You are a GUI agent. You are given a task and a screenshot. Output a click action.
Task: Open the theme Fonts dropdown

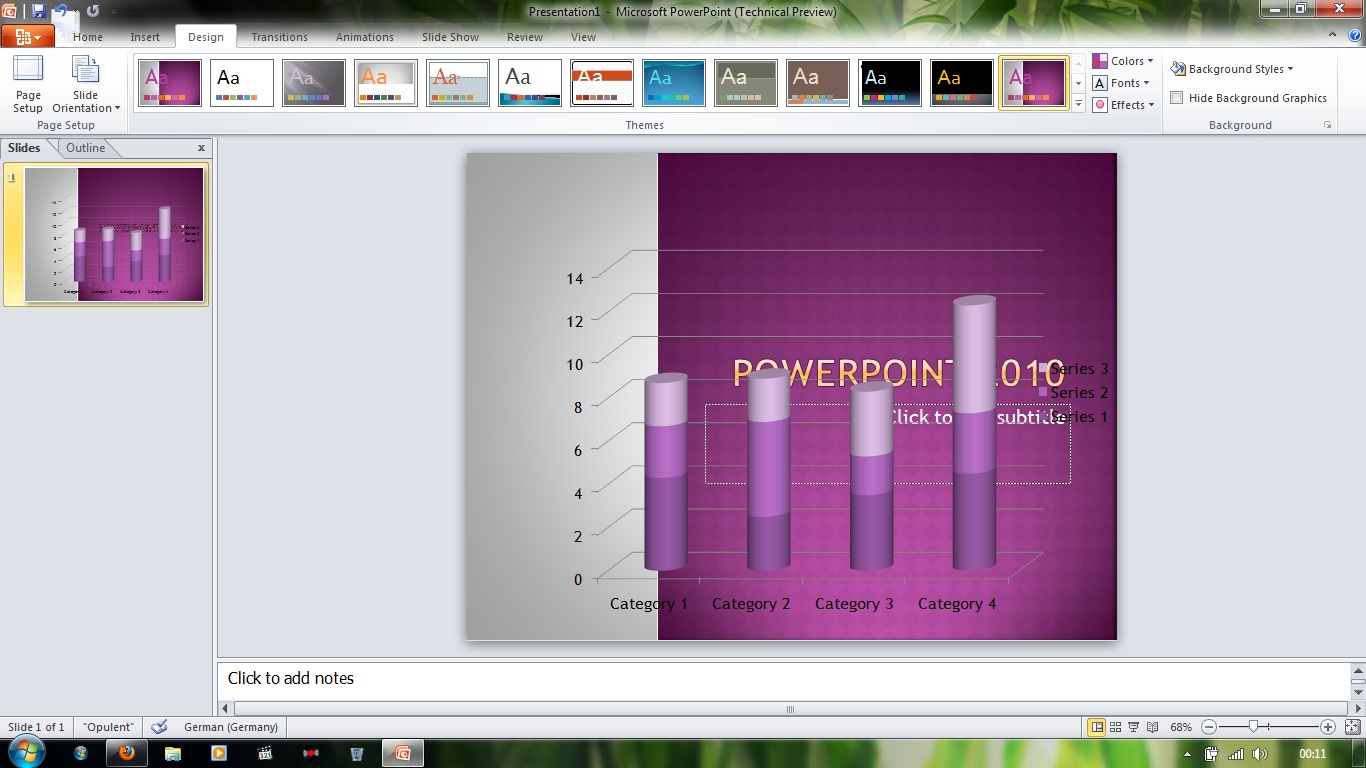pyautogui.click(x=1121, y=83)
